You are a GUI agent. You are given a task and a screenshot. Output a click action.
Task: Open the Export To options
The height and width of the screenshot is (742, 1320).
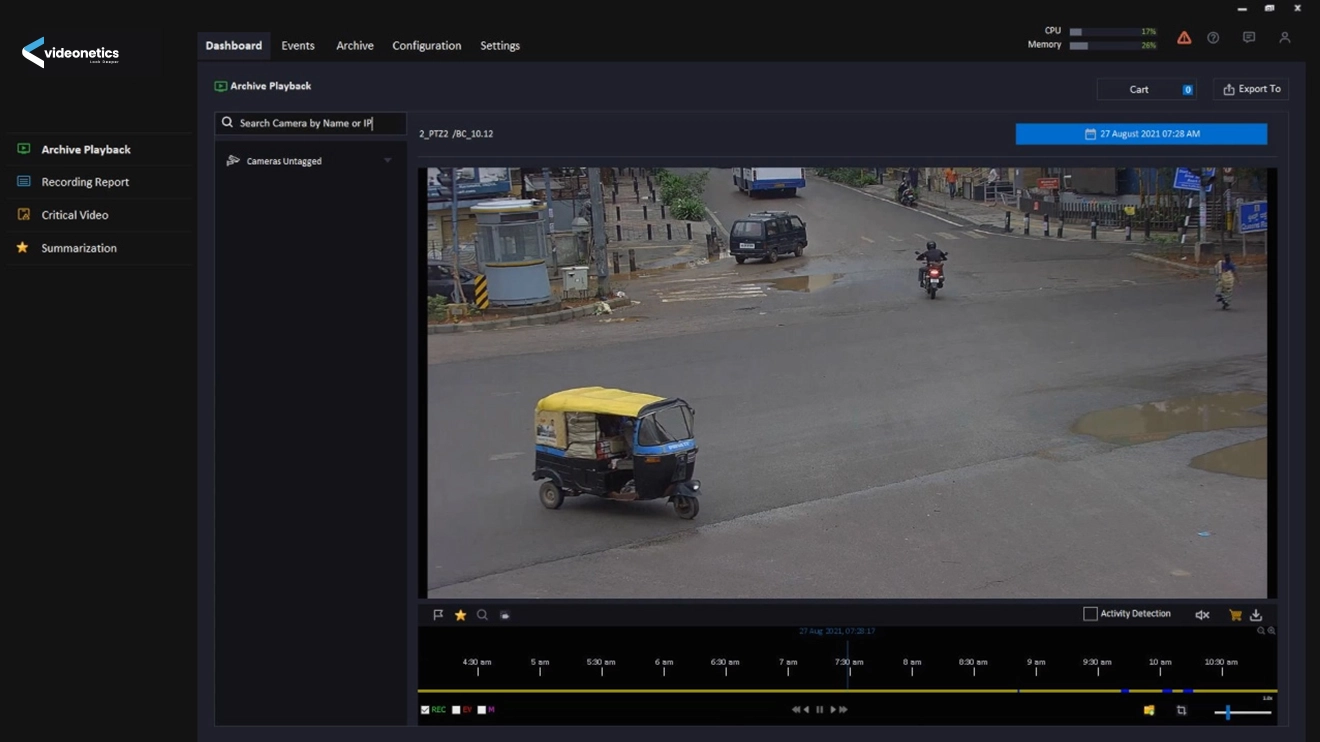pyautogui.click(x=1251, y=89)
